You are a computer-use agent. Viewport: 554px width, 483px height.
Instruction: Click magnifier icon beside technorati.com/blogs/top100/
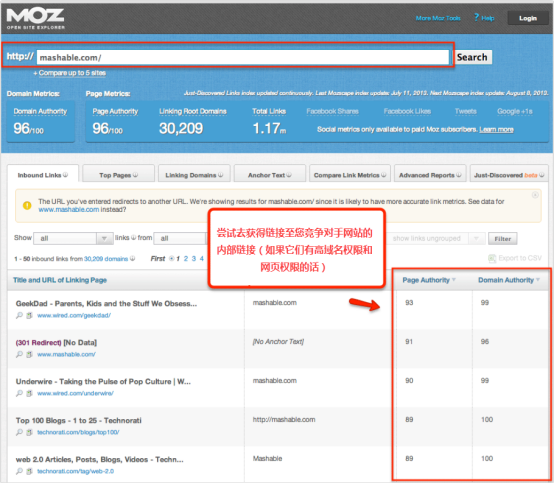click(x=19, y=432)
